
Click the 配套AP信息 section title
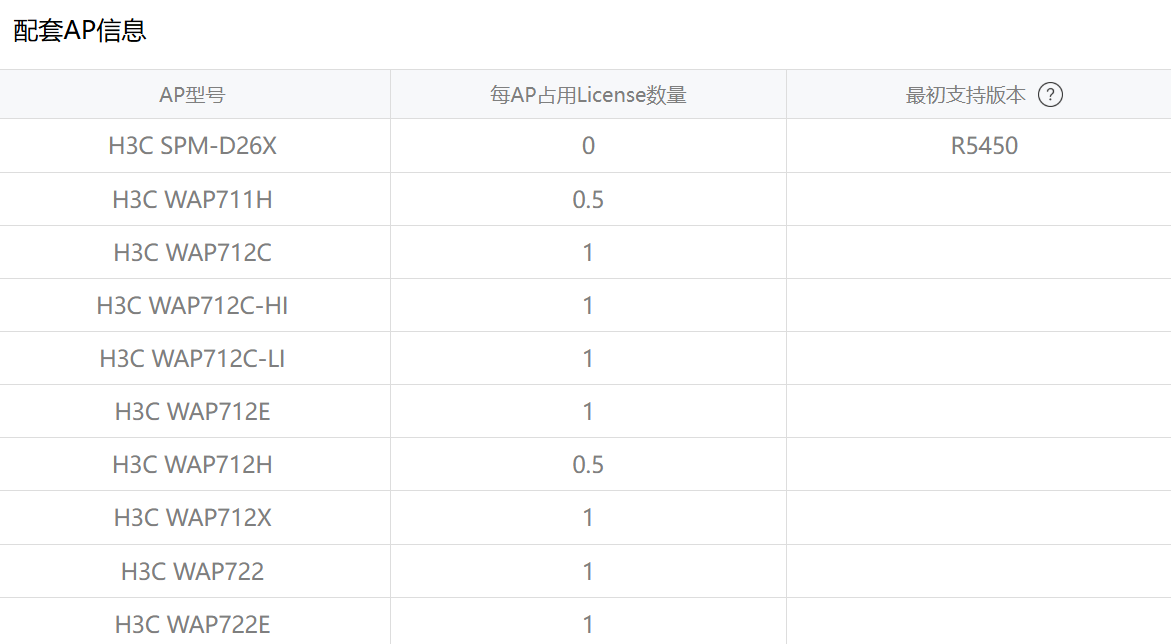coord(80,31)
